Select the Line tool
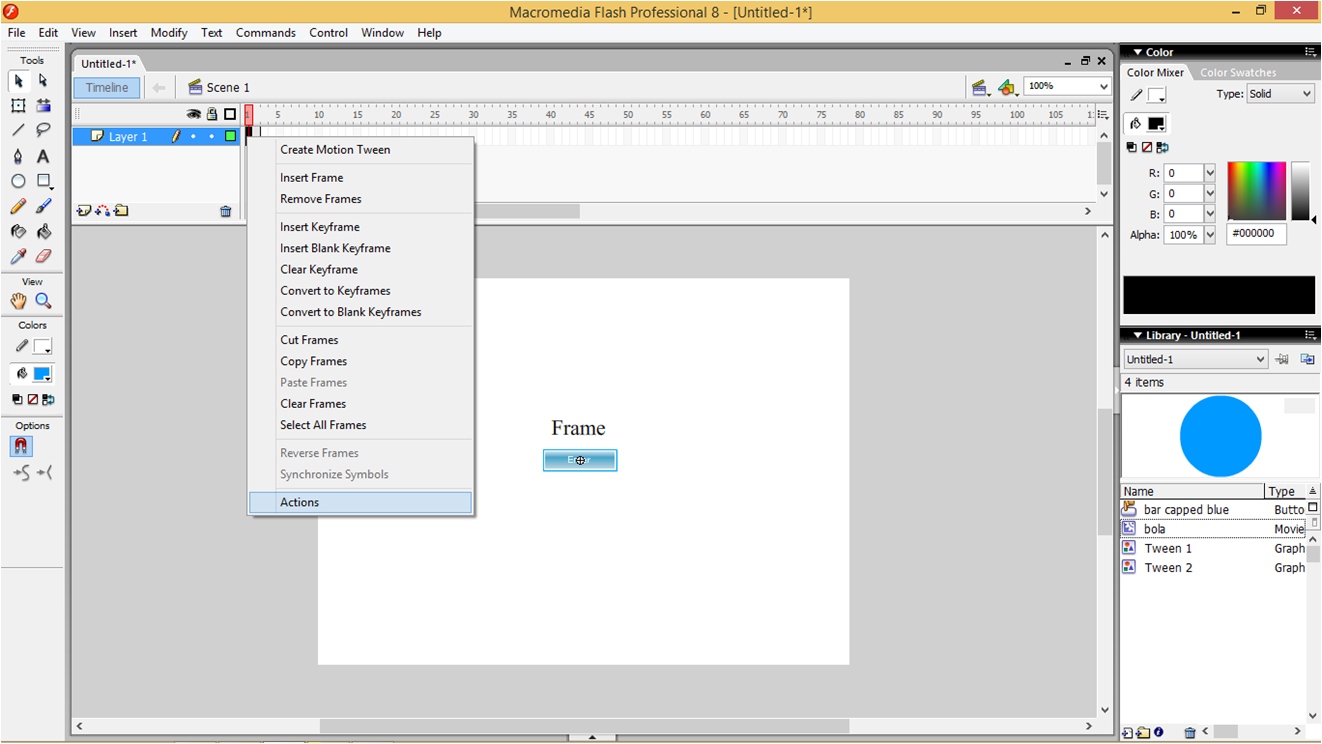This screenshot has height=744, width=1322. (18, 131)
